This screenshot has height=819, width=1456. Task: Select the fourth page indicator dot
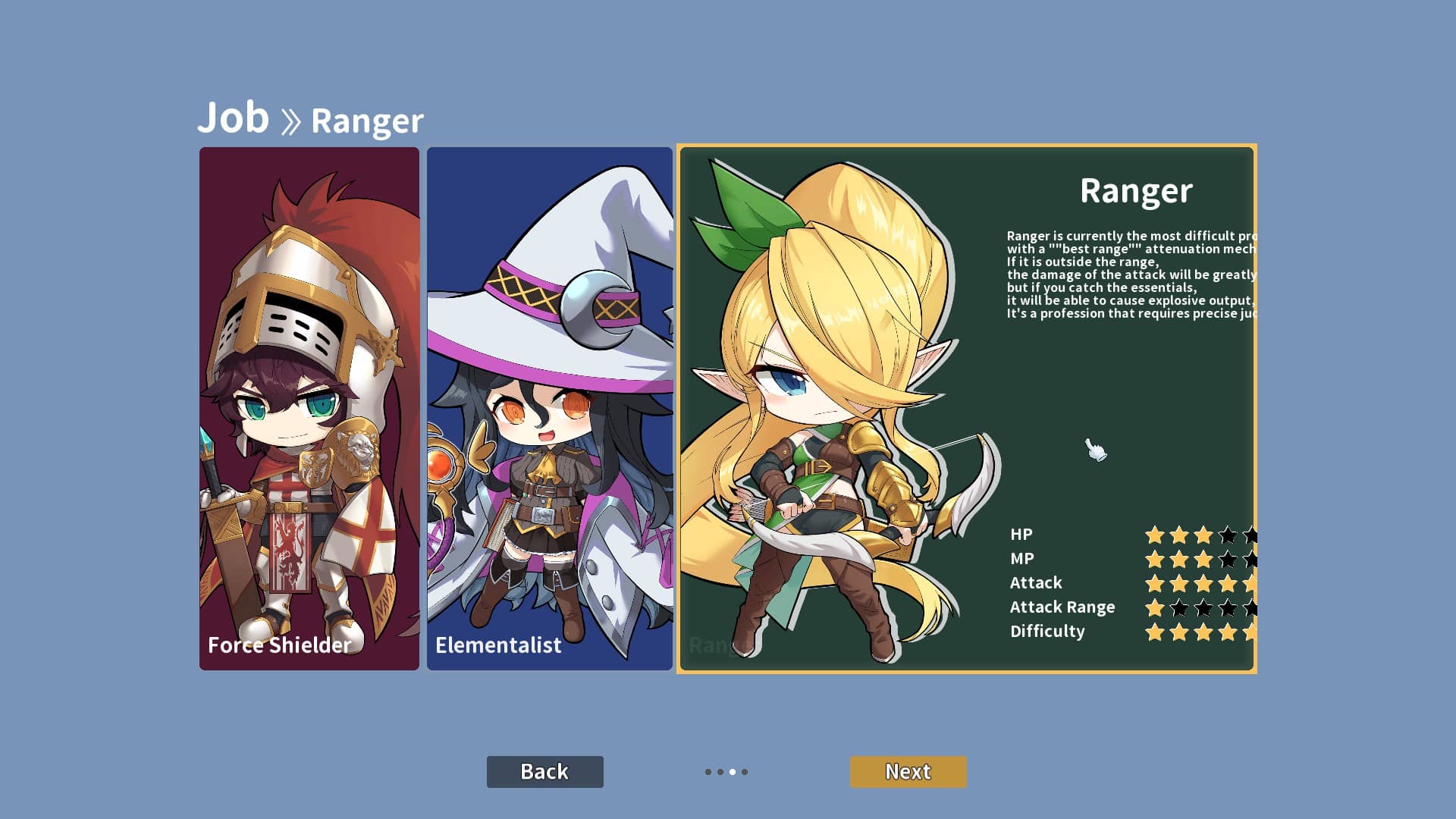[745, 772]
